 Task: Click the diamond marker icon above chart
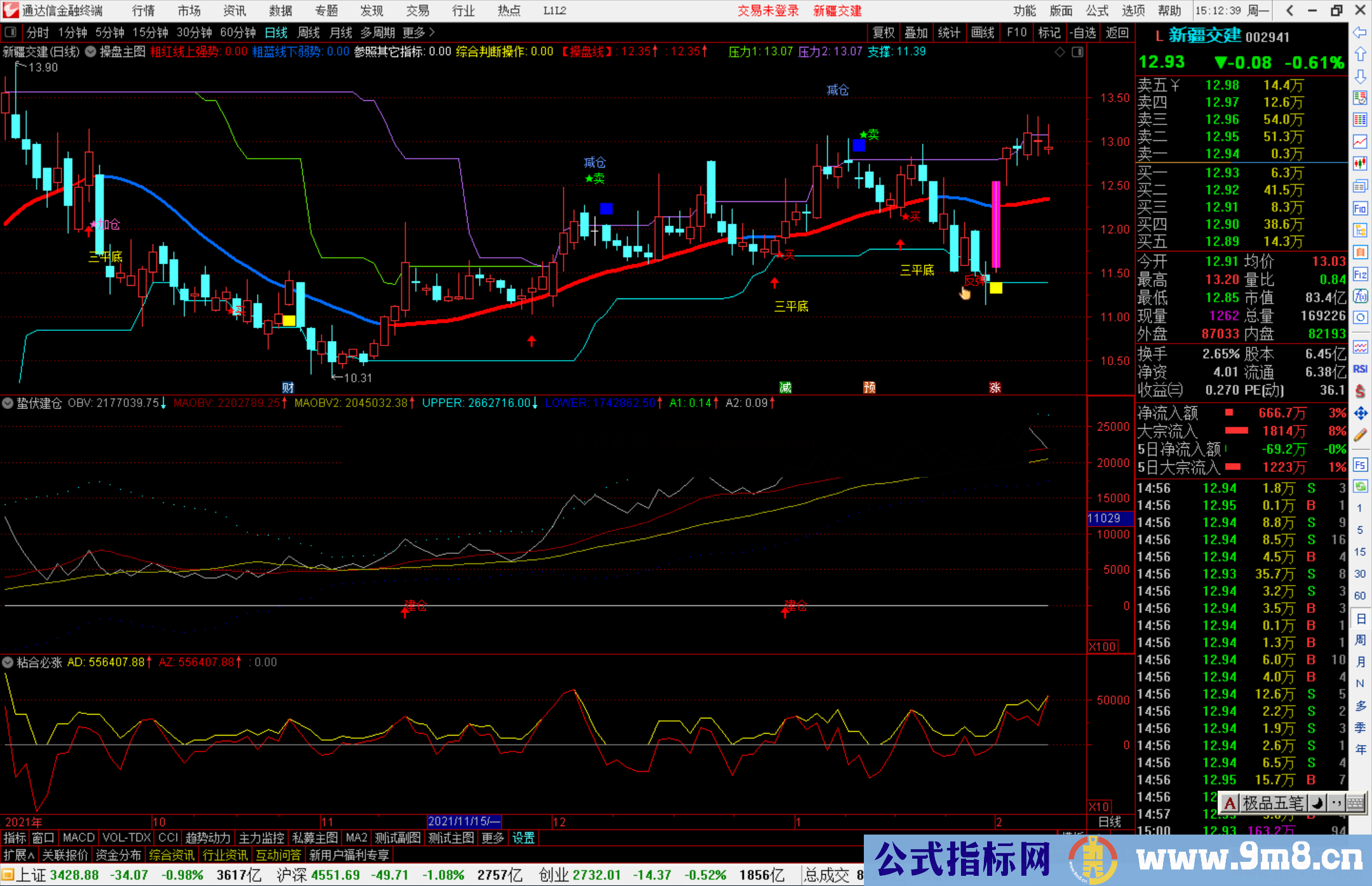click(1059, 52)
